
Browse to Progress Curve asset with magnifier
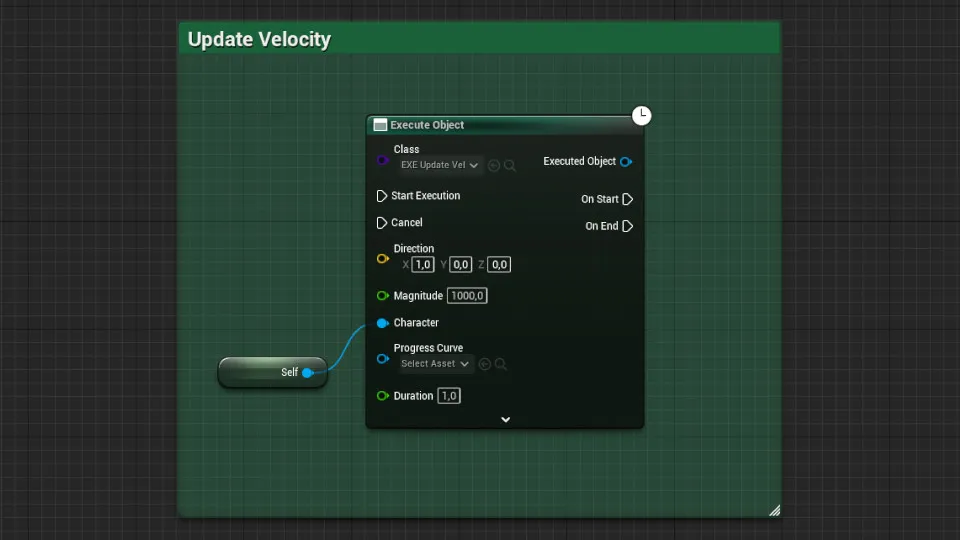500,364
